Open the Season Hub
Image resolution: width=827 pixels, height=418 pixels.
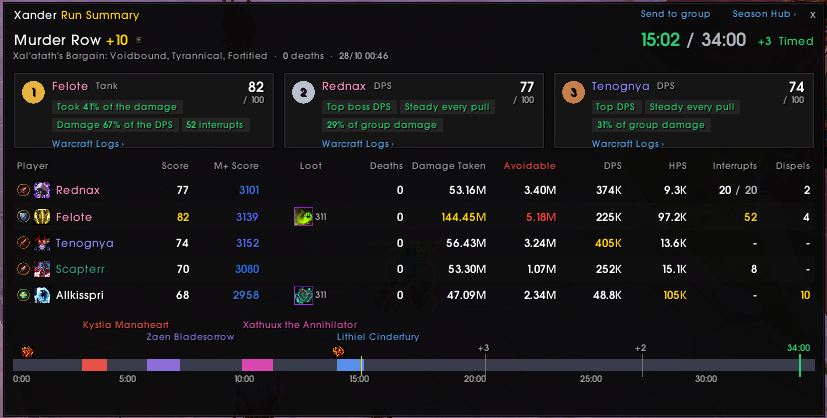(764, 14)
